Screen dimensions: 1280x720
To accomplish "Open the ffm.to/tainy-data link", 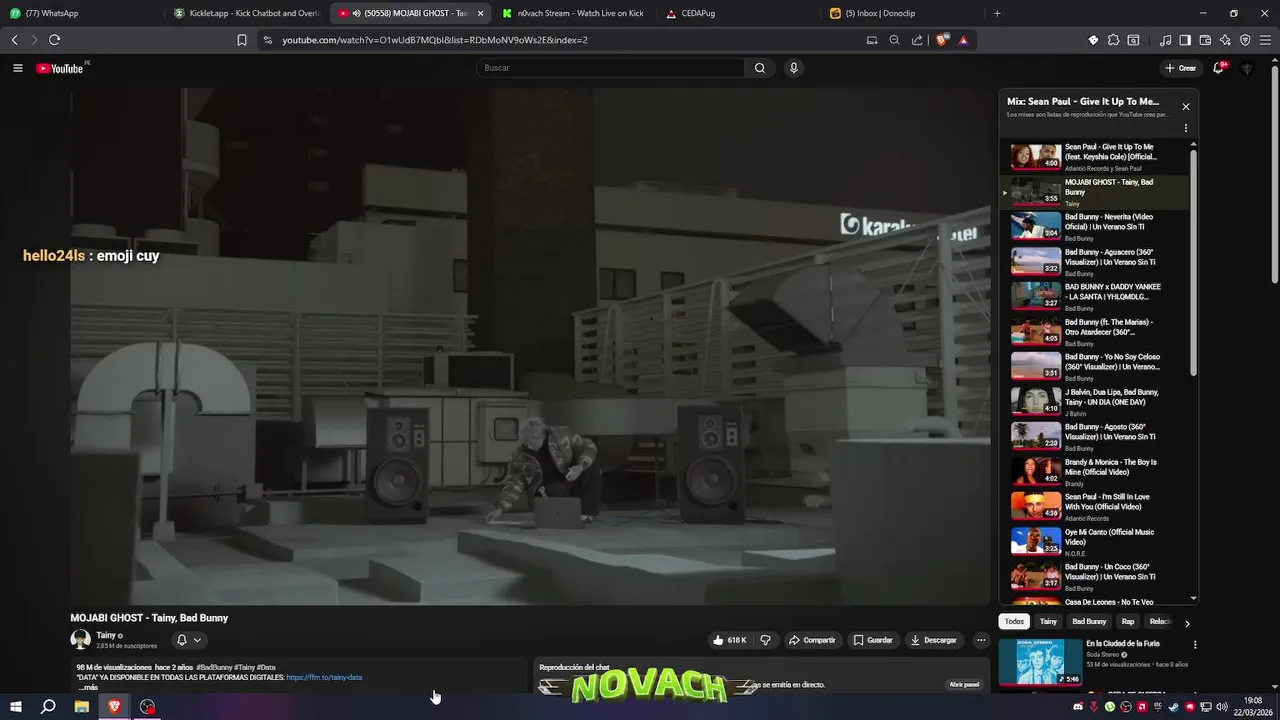I will (x=324, y=678).
